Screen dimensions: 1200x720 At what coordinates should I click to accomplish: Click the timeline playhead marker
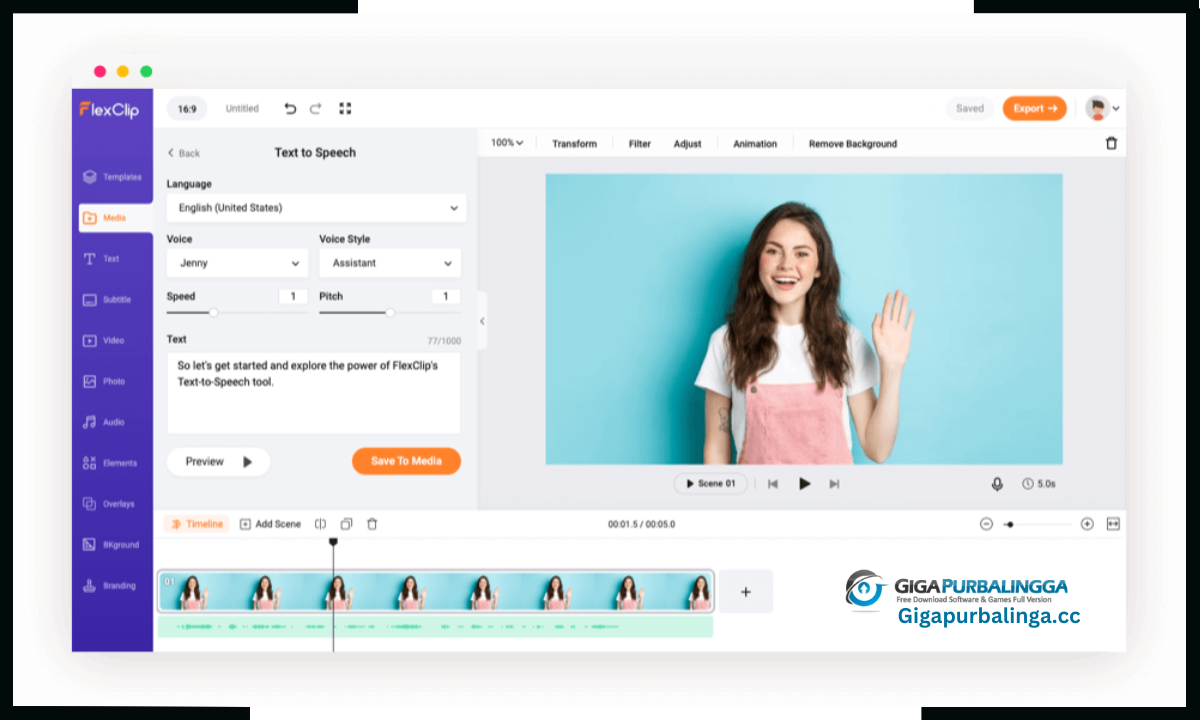333,542
